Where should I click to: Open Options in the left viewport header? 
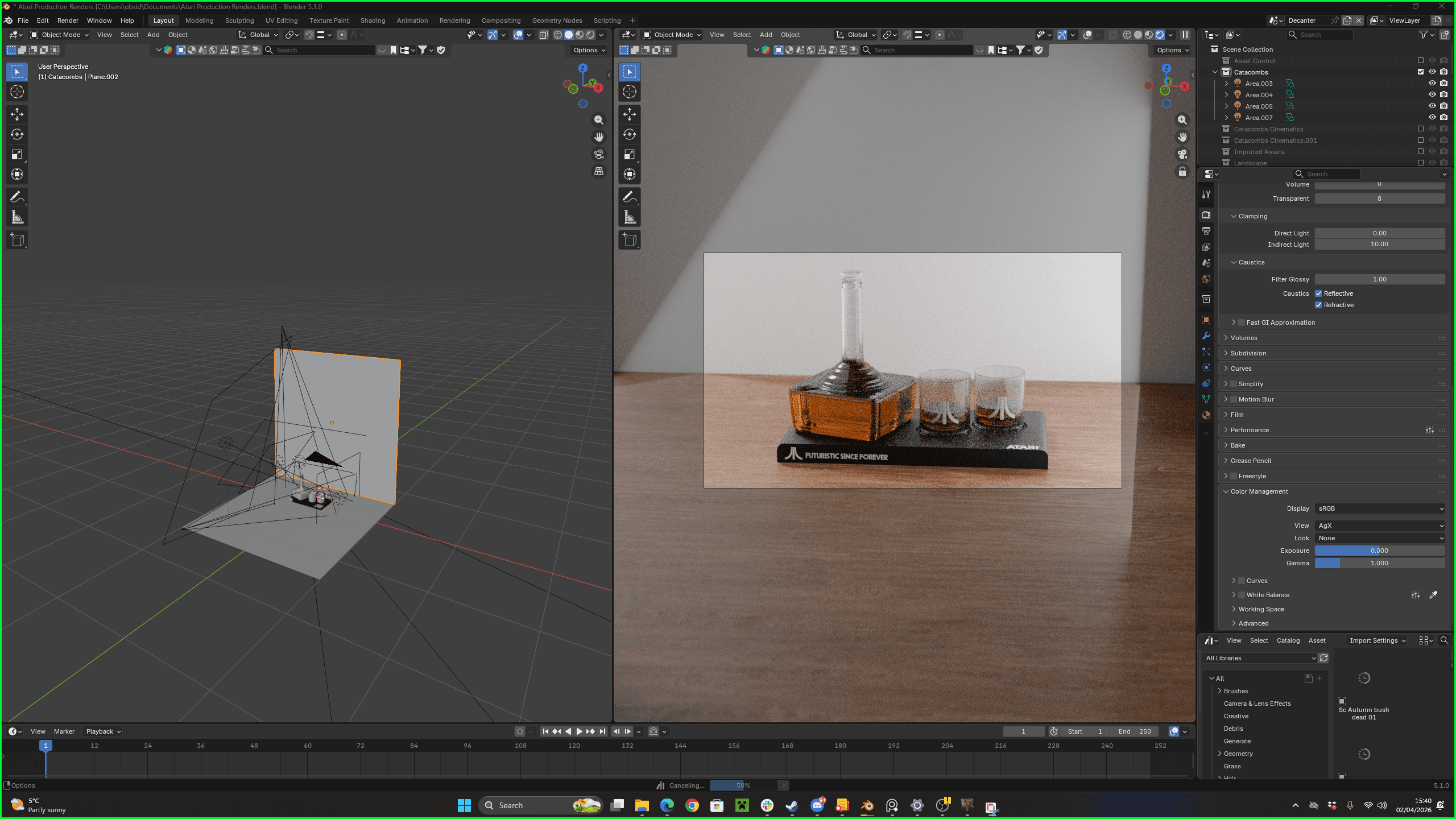coord(589,50)
